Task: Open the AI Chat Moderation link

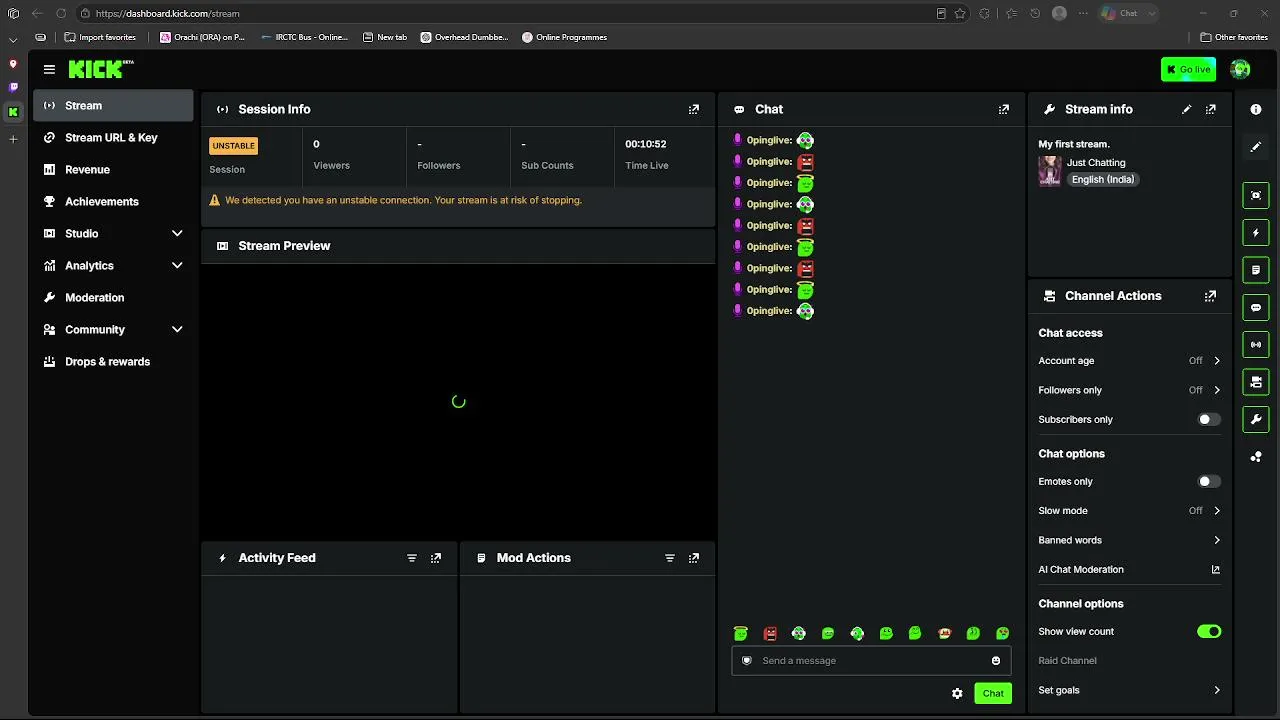Action: [x=1129, y=569]
